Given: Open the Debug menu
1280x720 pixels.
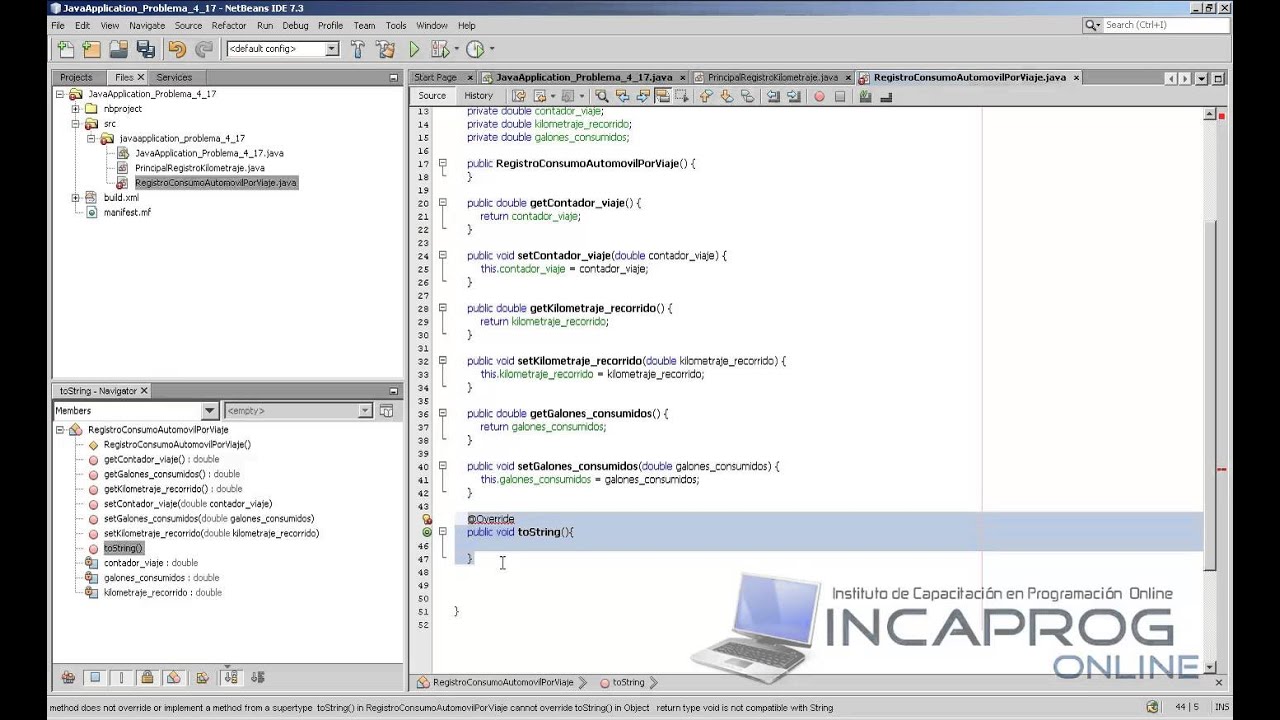Looking at the screenshot, I should point(295,25).
